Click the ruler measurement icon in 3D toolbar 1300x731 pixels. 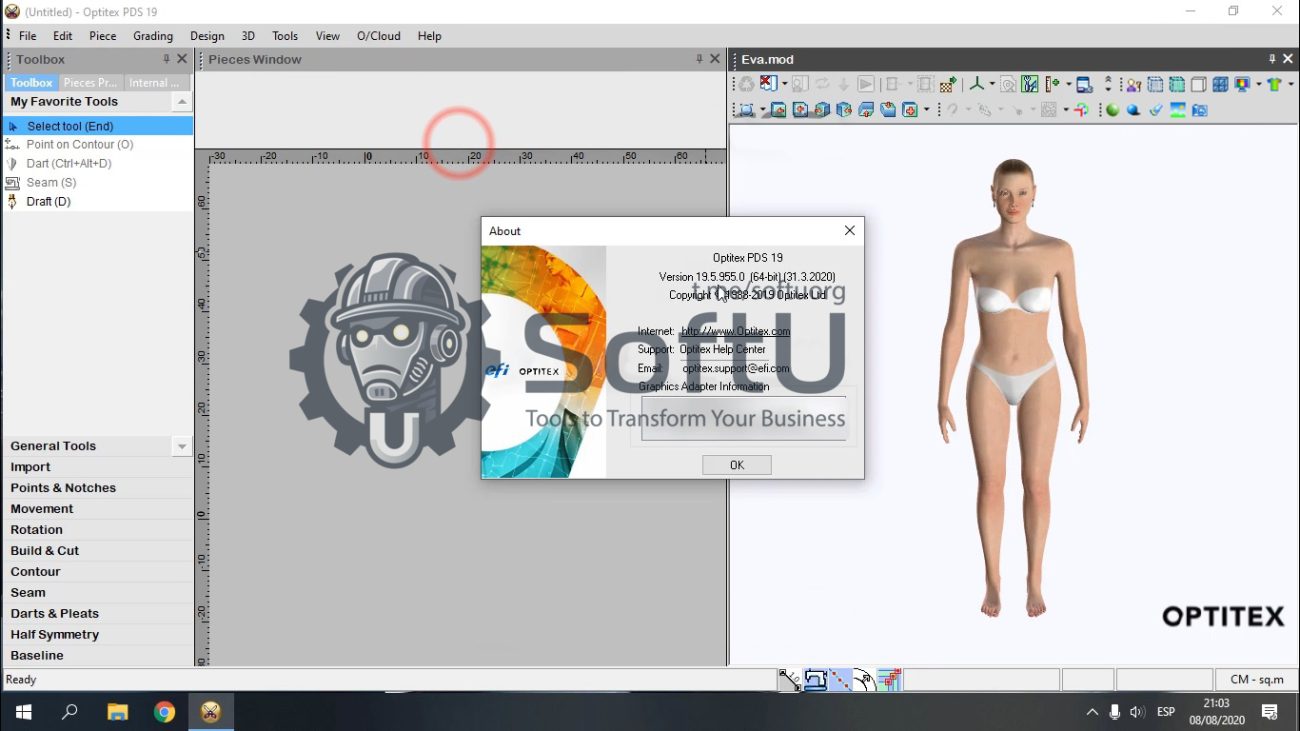(1051, 85)
